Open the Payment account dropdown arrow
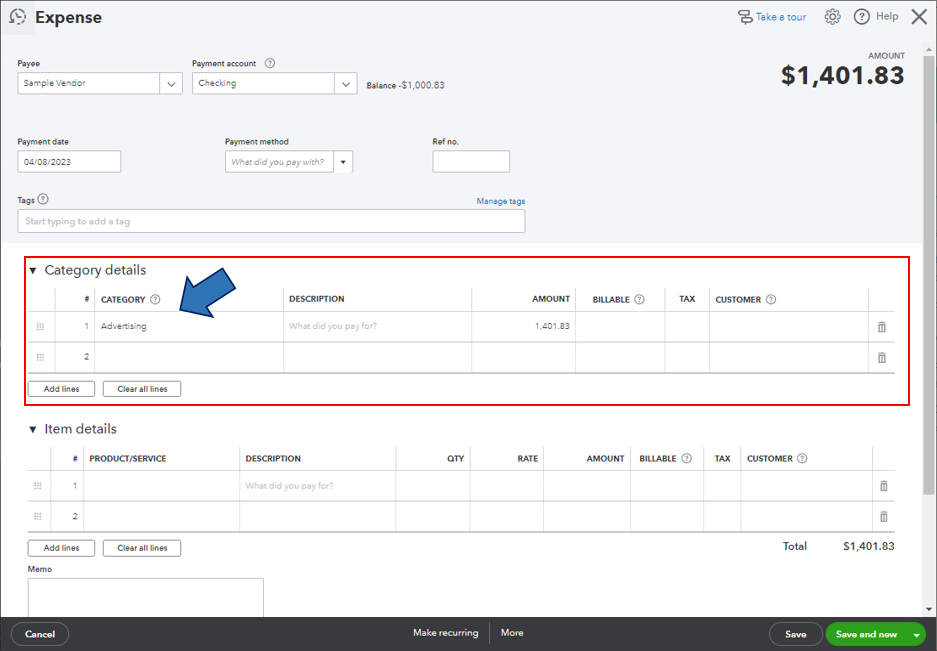The image size is (937, 651). coord(345,84)
